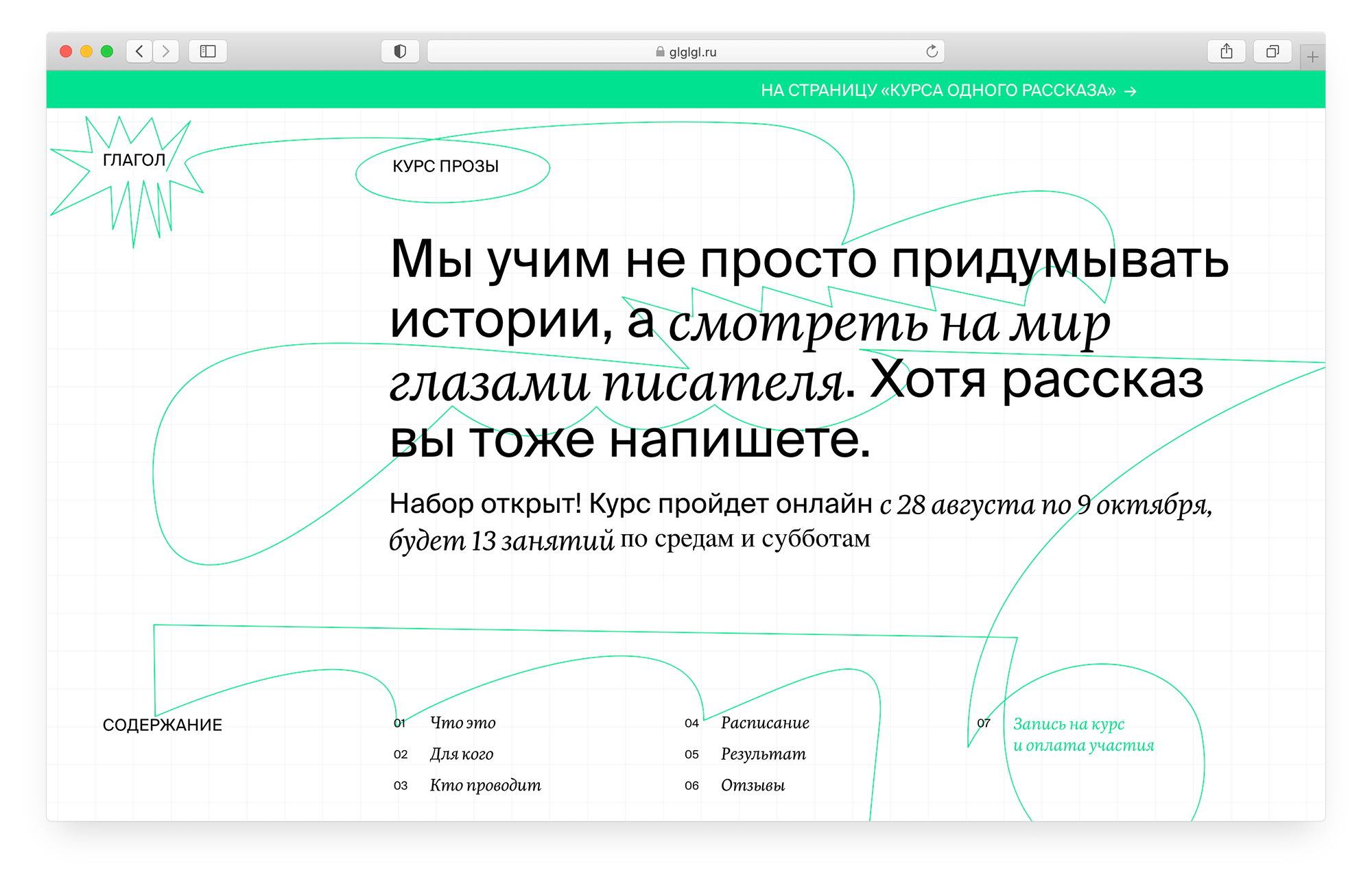Reload page with the refresh icon

(932, 51)
